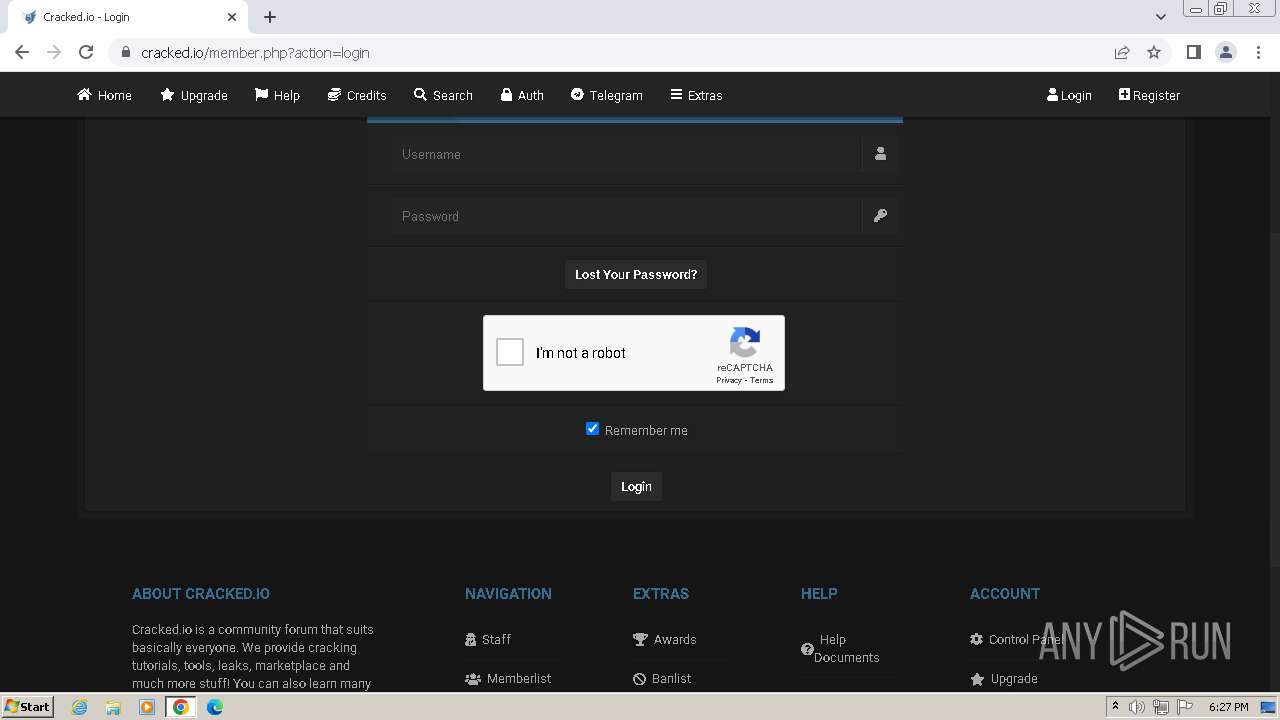
Task: Check the I'm not a robot box
Action: click(510, 352)
